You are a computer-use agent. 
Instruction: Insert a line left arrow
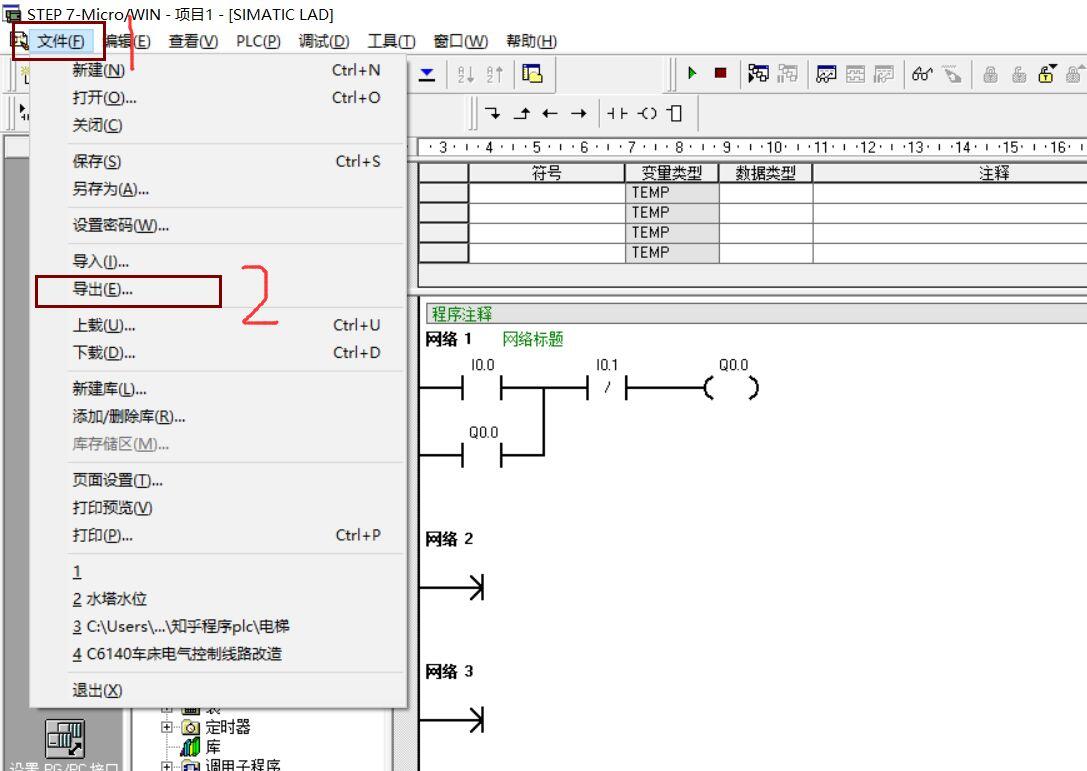550,113
